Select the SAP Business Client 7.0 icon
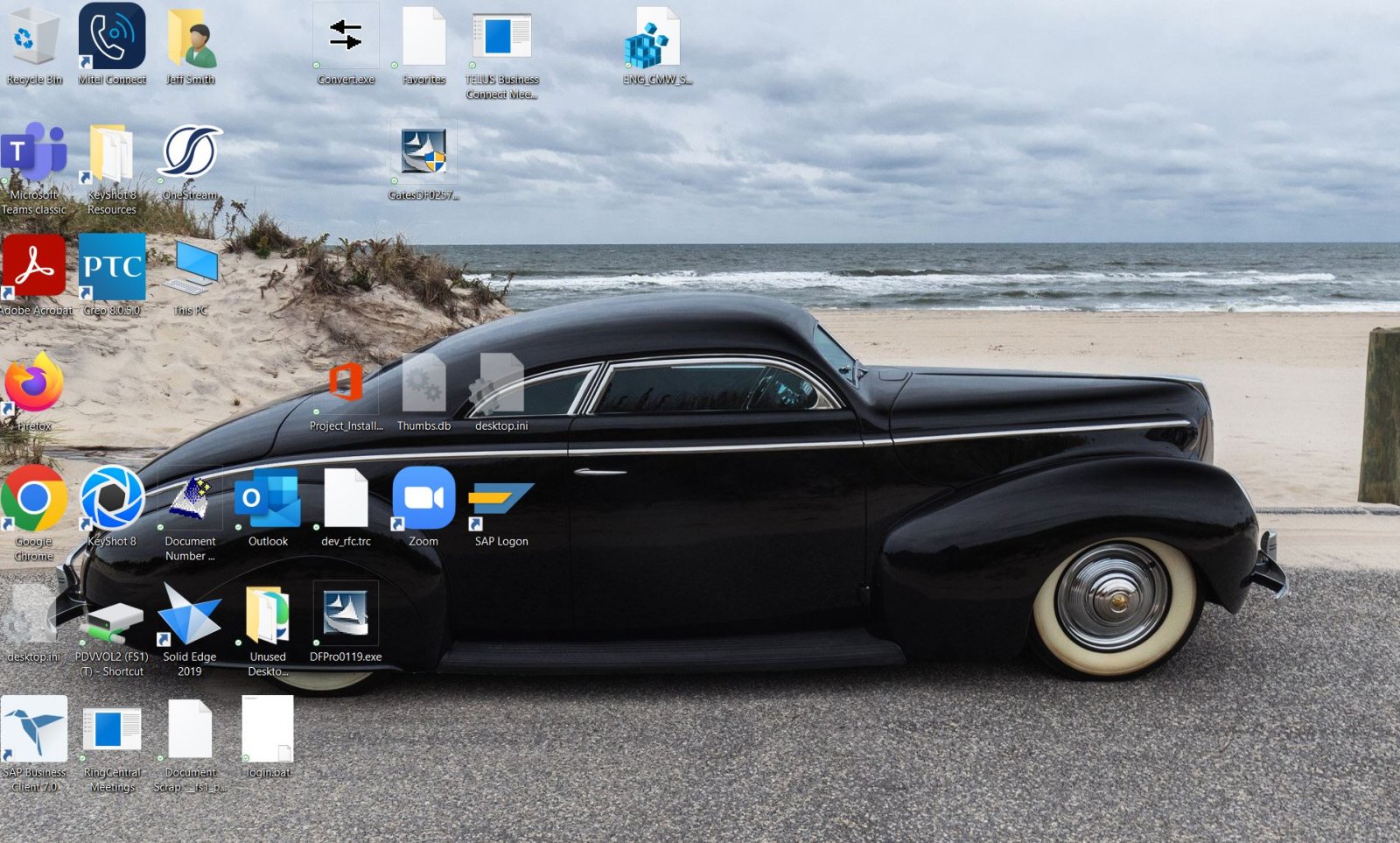 pos(34,729)
